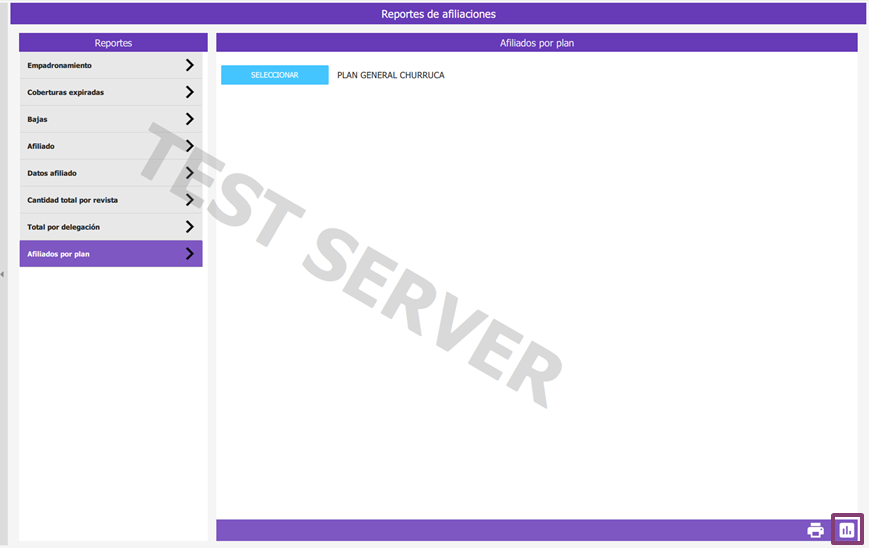This screenshot has width=871, height=550.
Task: Select the Total por delegación text
Action: [x=63, y=227]
